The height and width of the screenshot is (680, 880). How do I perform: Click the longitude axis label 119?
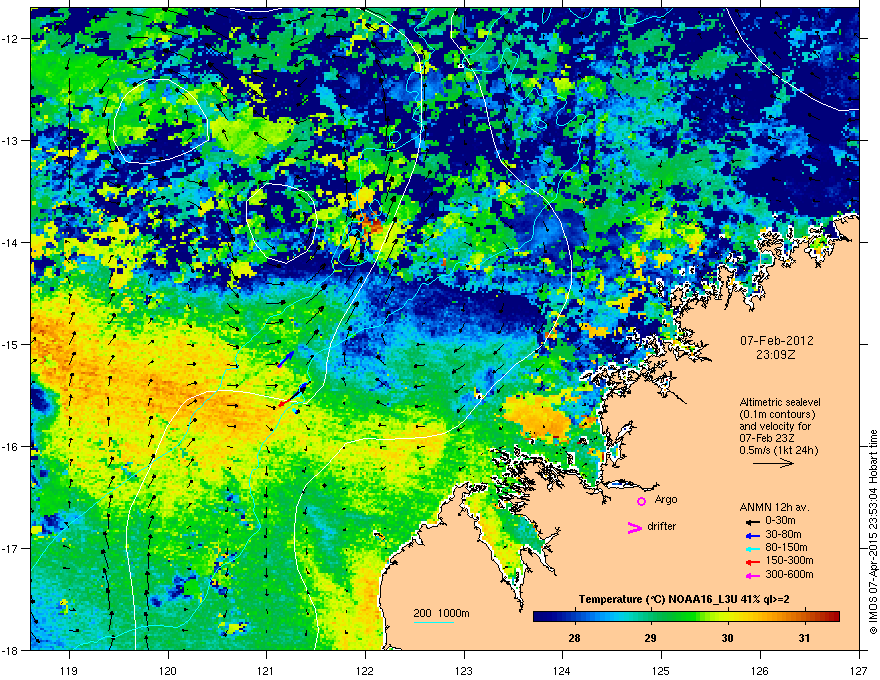(x=69, y=670)
